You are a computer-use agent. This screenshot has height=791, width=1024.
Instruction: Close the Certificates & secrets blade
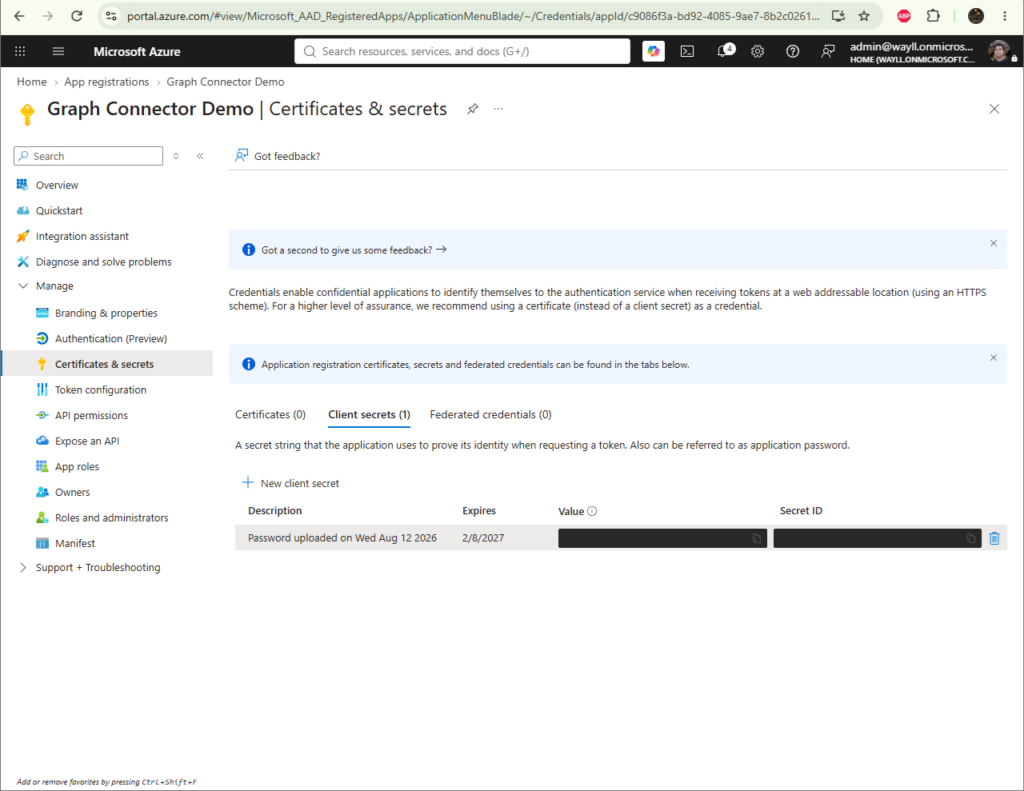click(994, 109)
